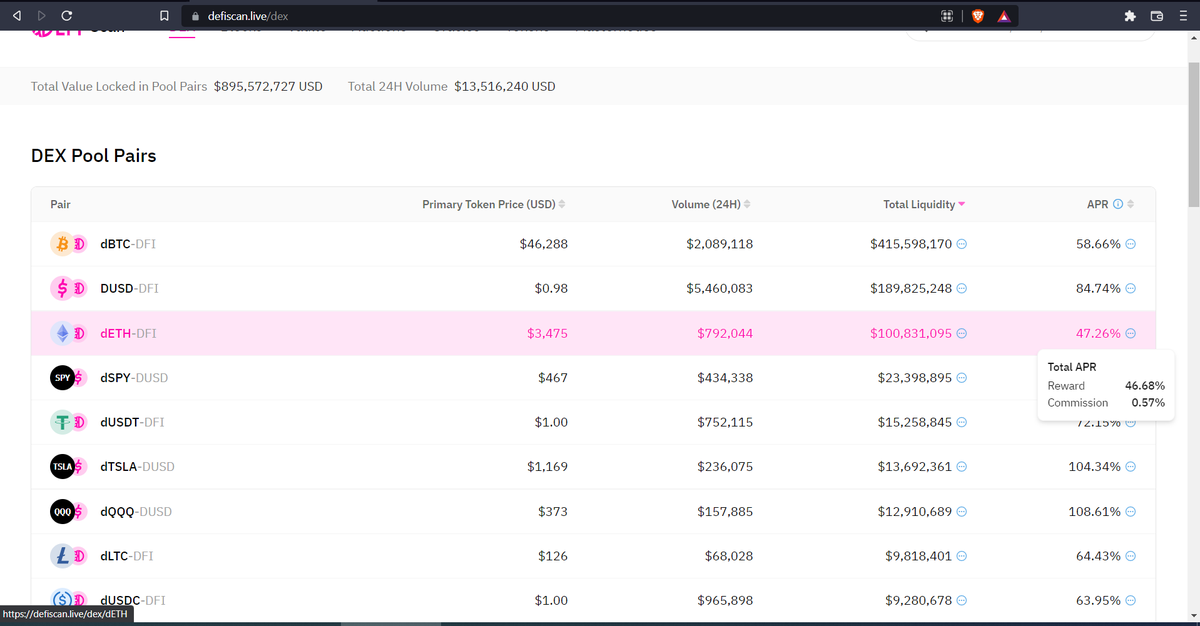Show liquidity details icon for $13,692,361
The height and width of the screenshot is (626, 1200).
coord(962,467)
